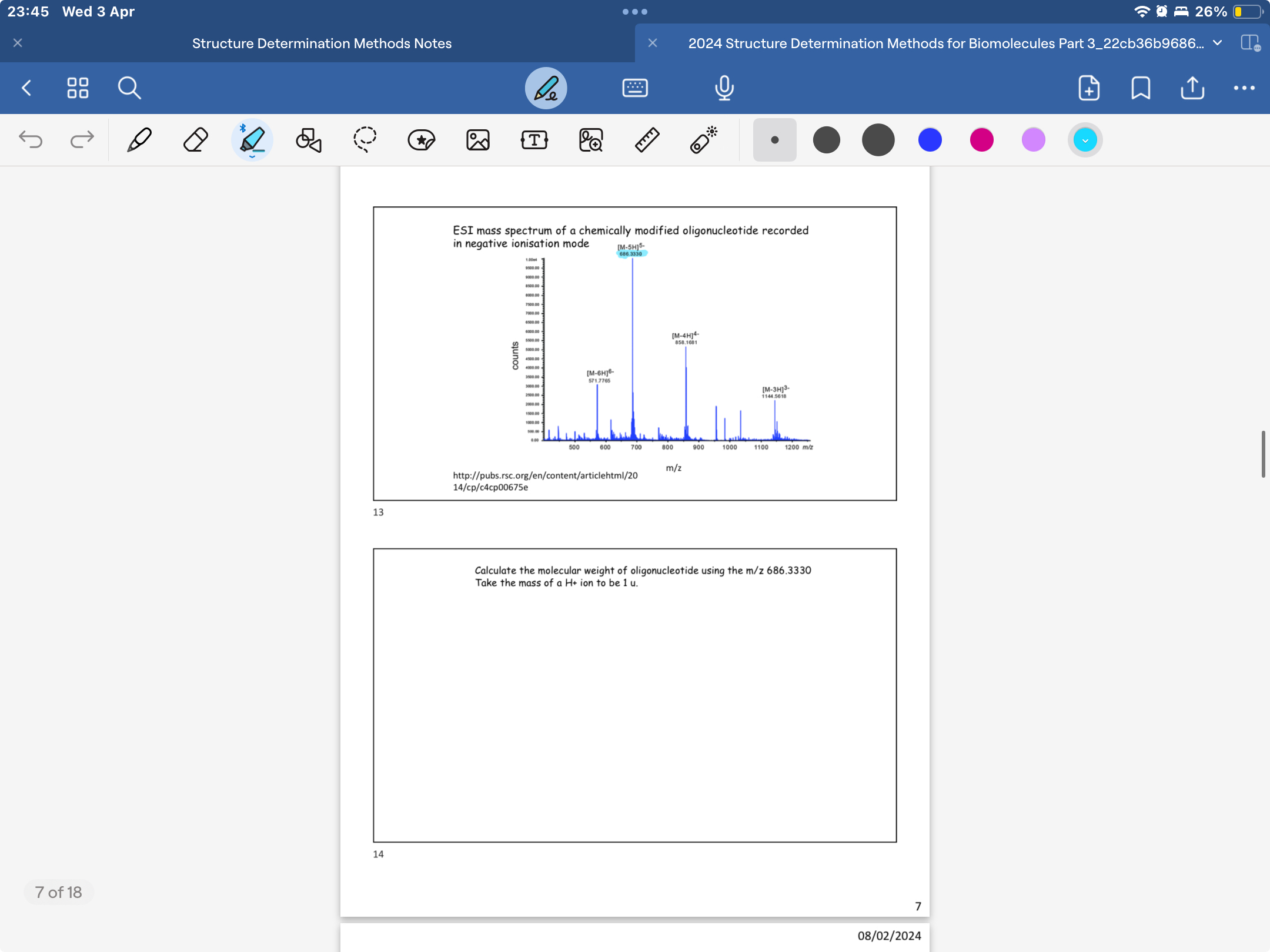
Task: Activate the Laser pointer tool
Action: click(703, 140)
